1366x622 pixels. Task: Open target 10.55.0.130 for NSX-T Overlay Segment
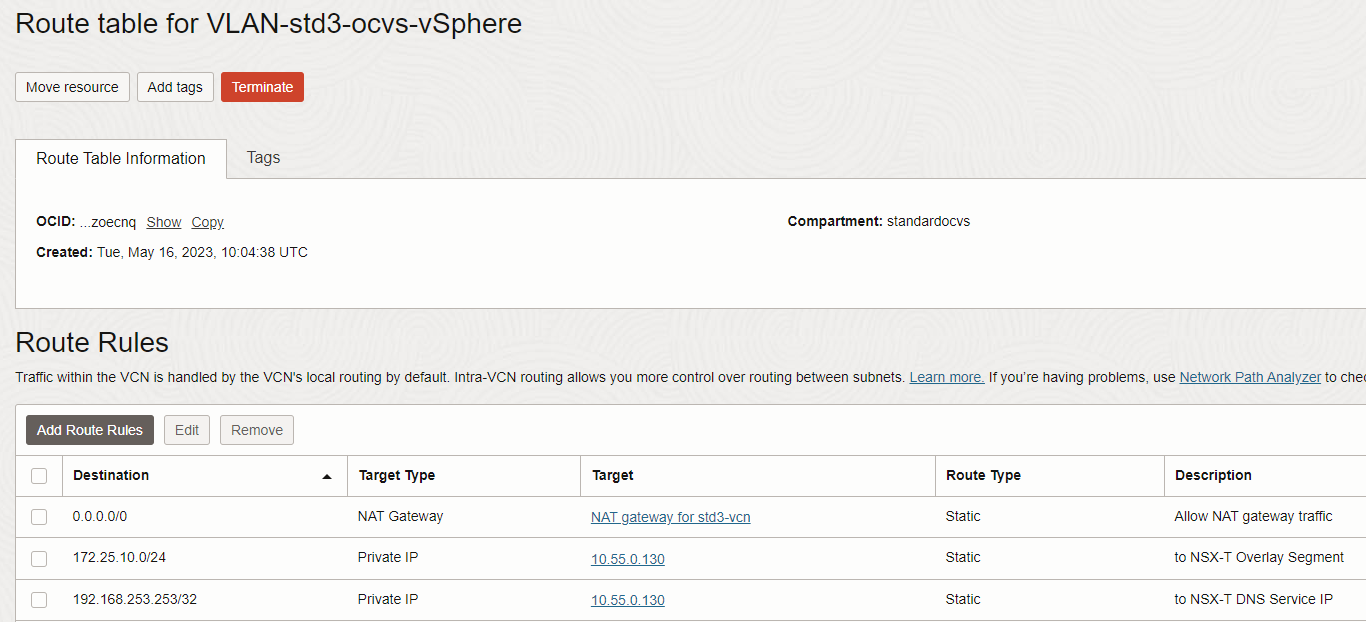coord(627,559)
